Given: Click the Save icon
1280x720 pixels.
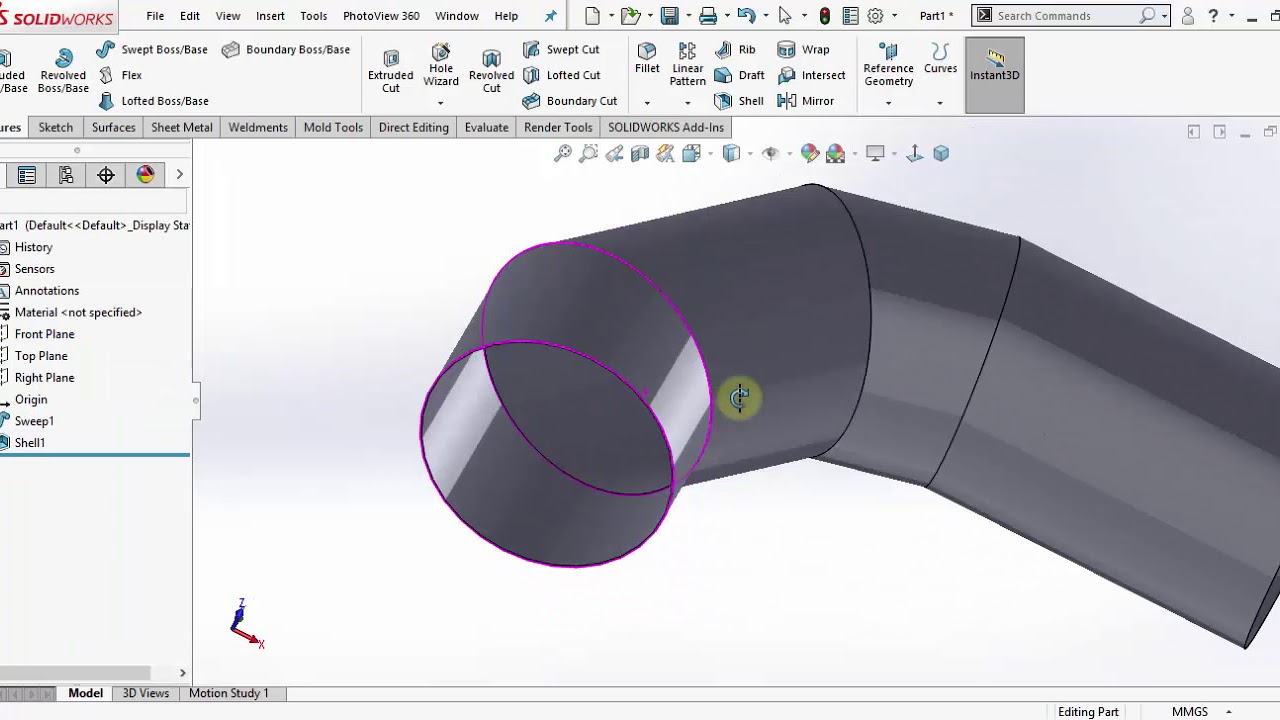Looking at the screenshot, I should (670, 16).
